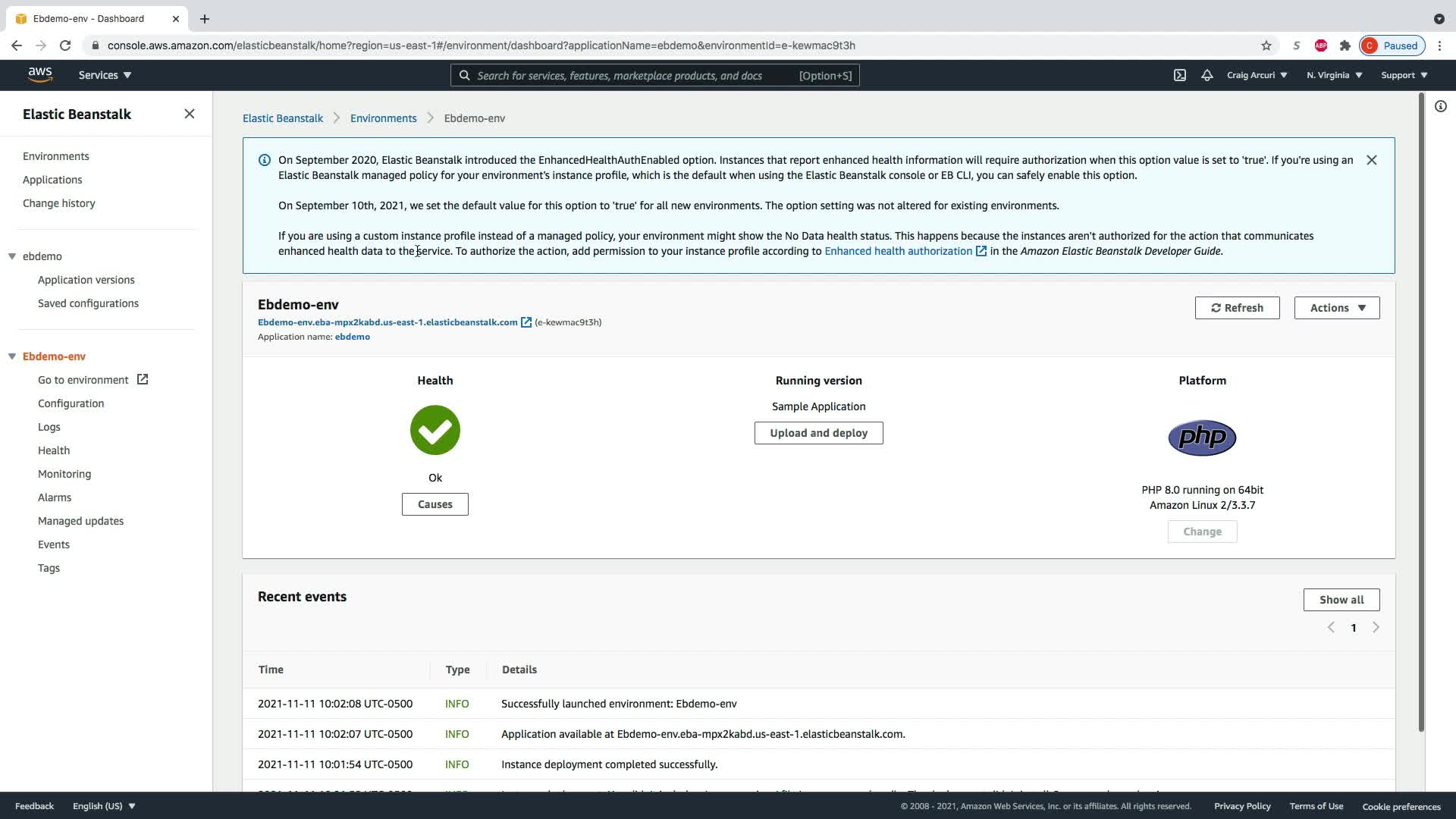
Task: Bookmark this page with star icon
Action: 1266,45
